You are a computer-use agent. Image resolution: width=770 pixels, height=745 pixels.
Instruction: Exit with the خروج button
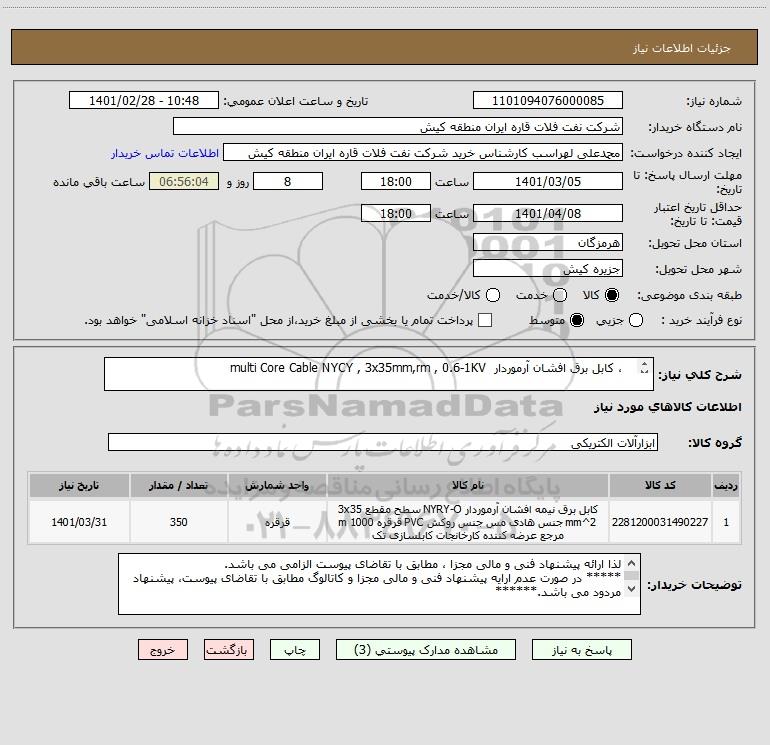(163, 650)
